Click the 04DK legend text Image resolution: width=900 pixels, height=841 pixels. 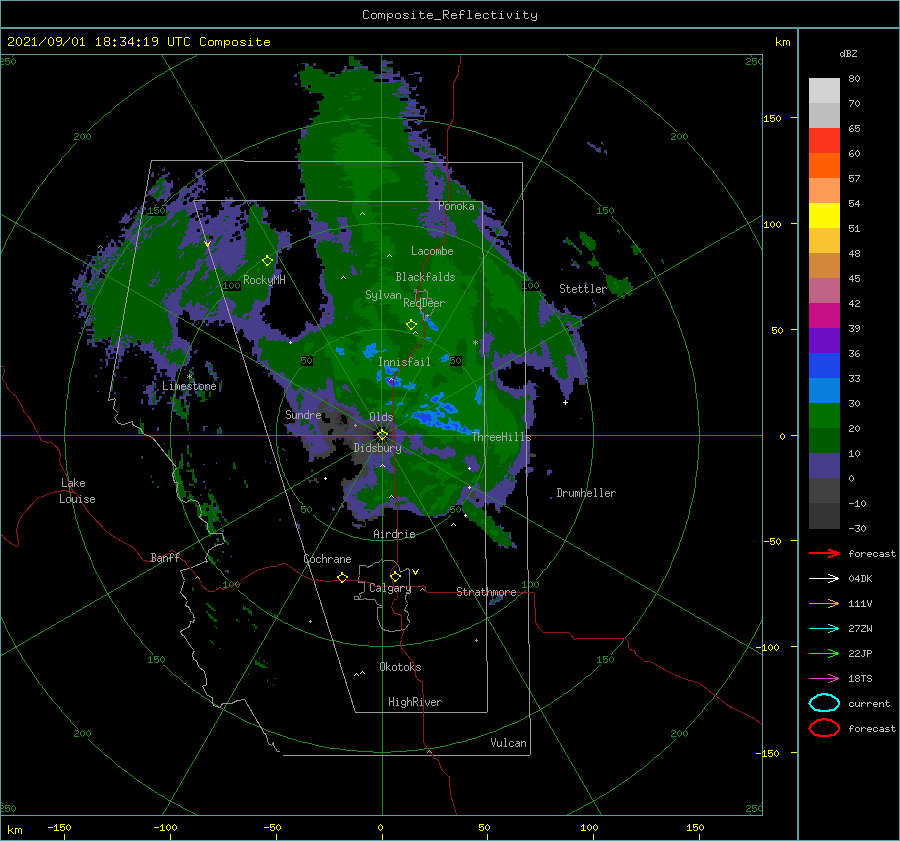click(x=860, y=579)
